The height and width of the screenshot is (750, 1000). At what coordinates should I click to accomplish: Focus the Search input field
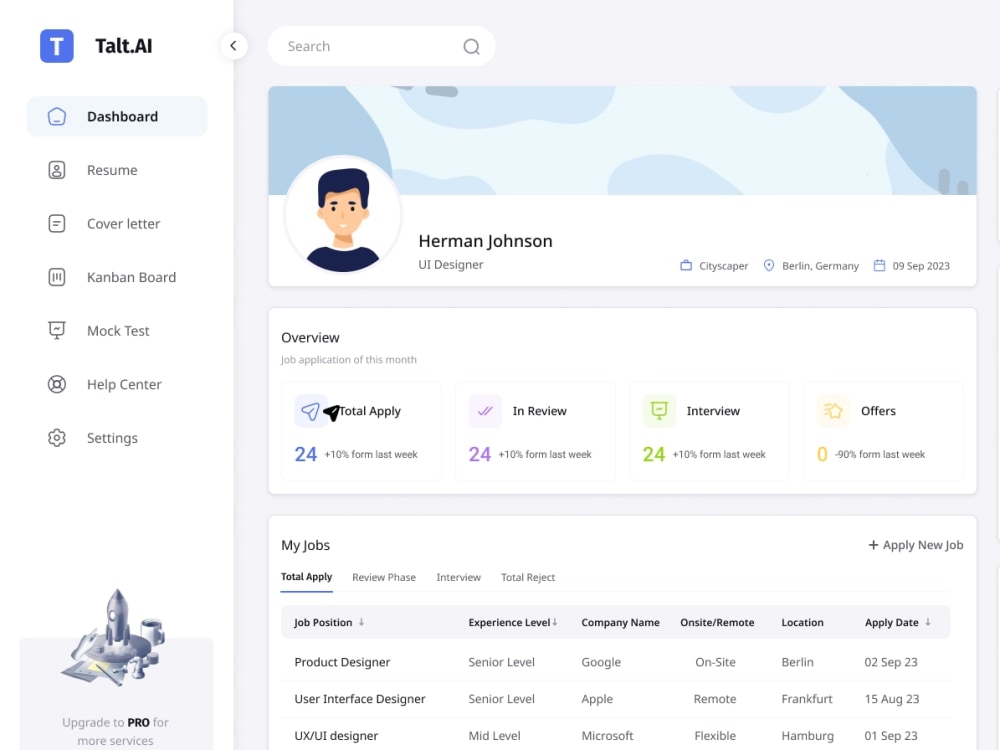click(381, 47)
